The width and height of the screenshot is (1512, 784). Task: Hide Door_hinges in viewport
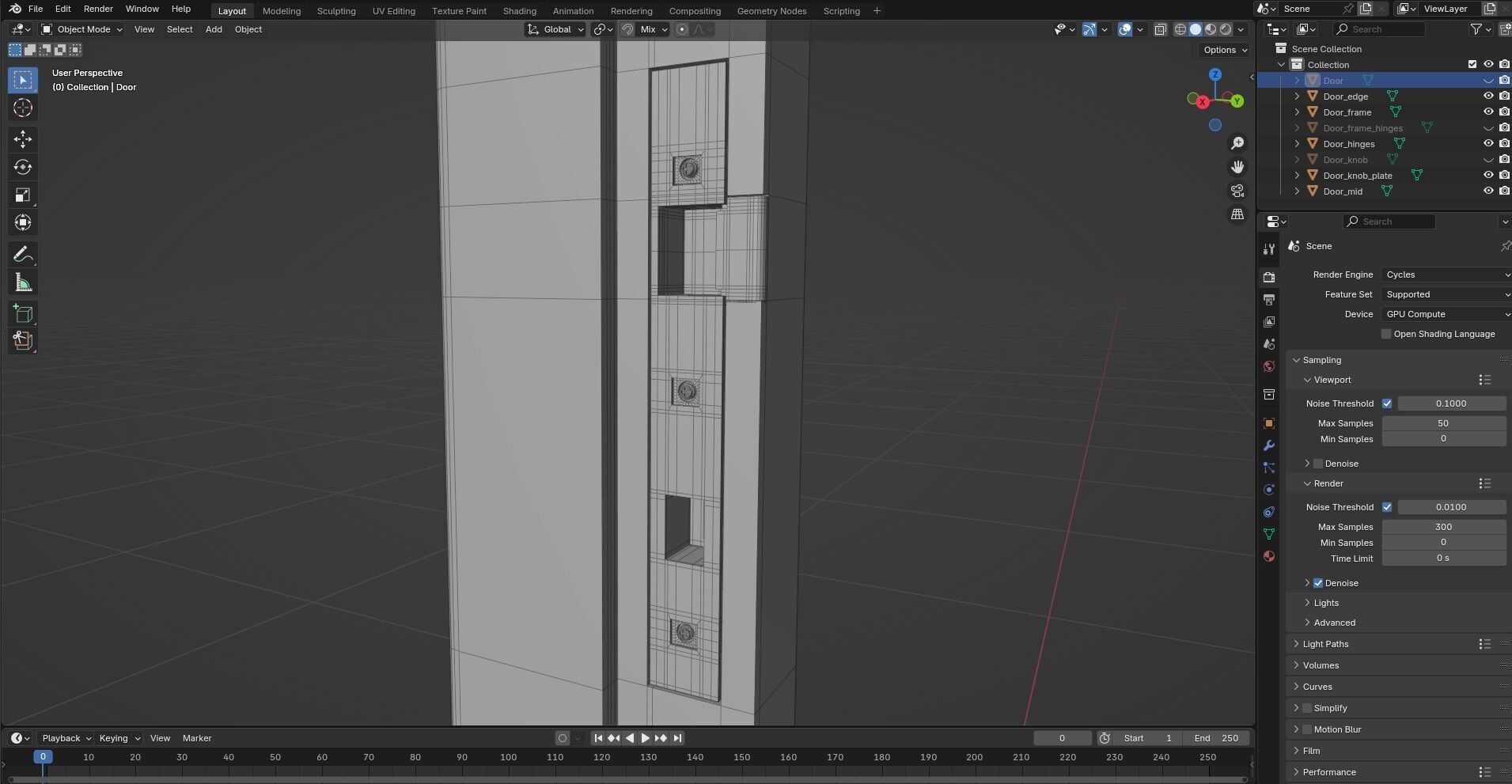tap(1488, 144)
